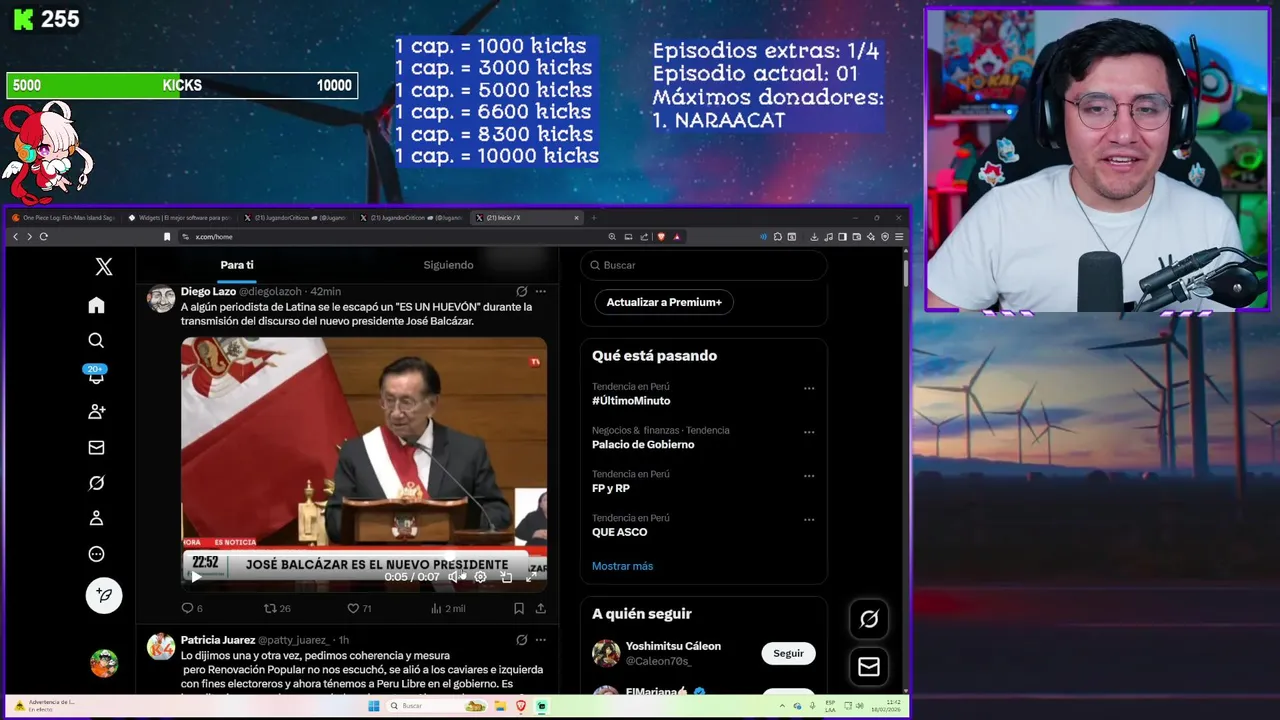This screenshot has height=720, width=1280.
Task: Open options for Palacio de Gobierno trend
Action: coord(809,433)
